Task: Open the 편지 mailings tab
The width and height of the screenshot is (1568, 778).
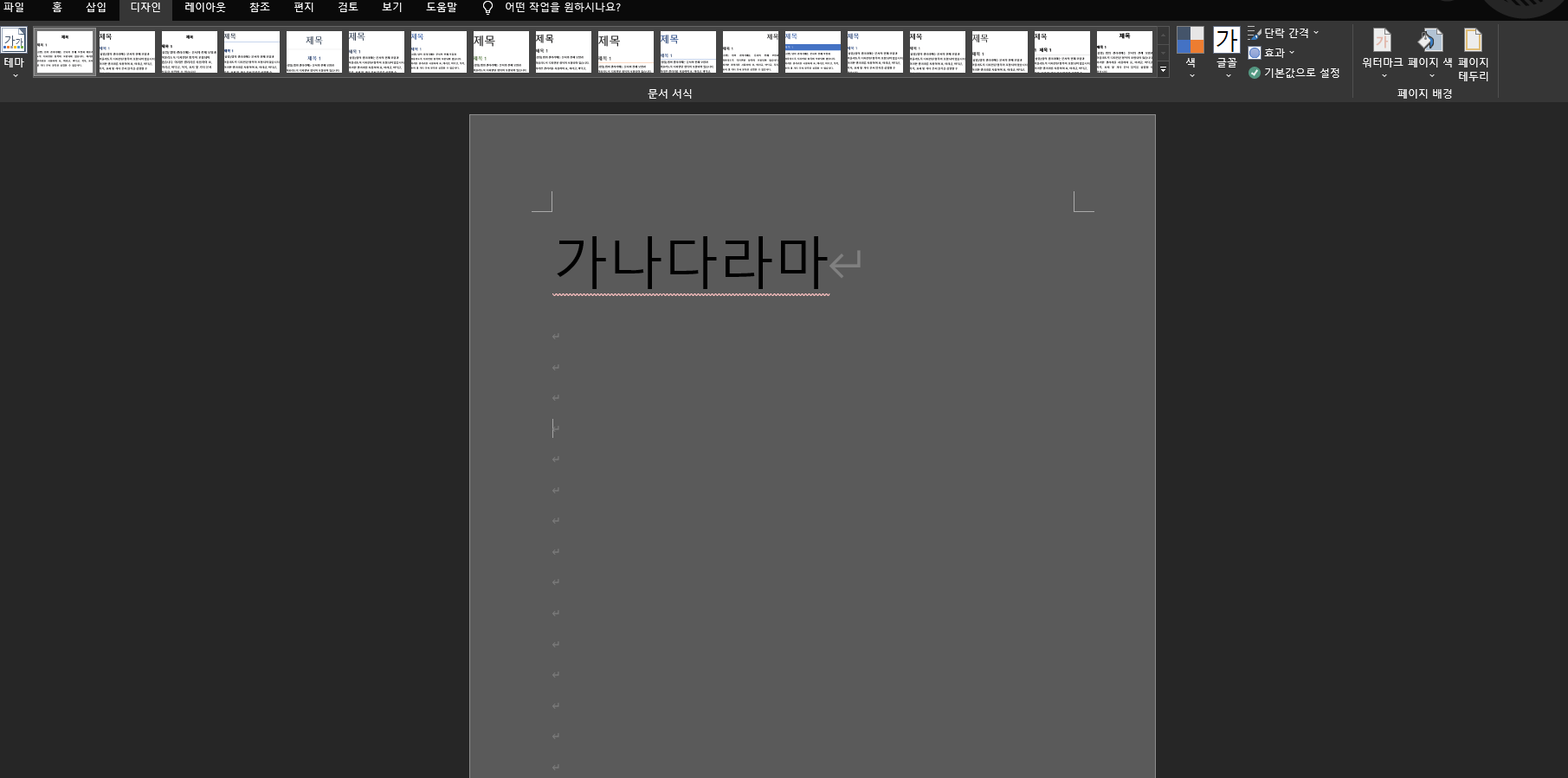Action: pos(304,7)
